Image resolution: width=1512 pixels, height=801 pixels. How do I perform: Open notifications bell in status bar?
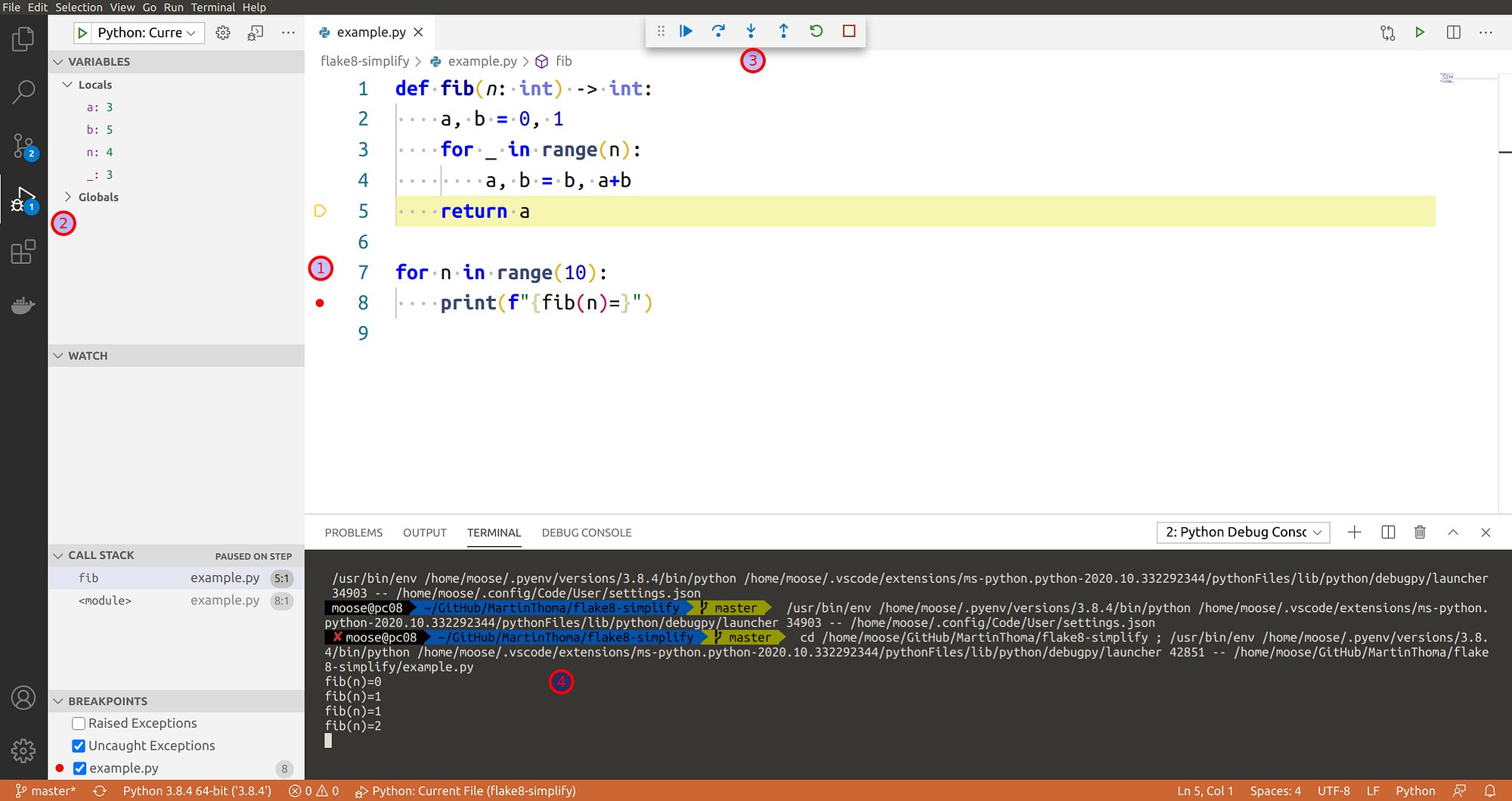coord(1490,791)
